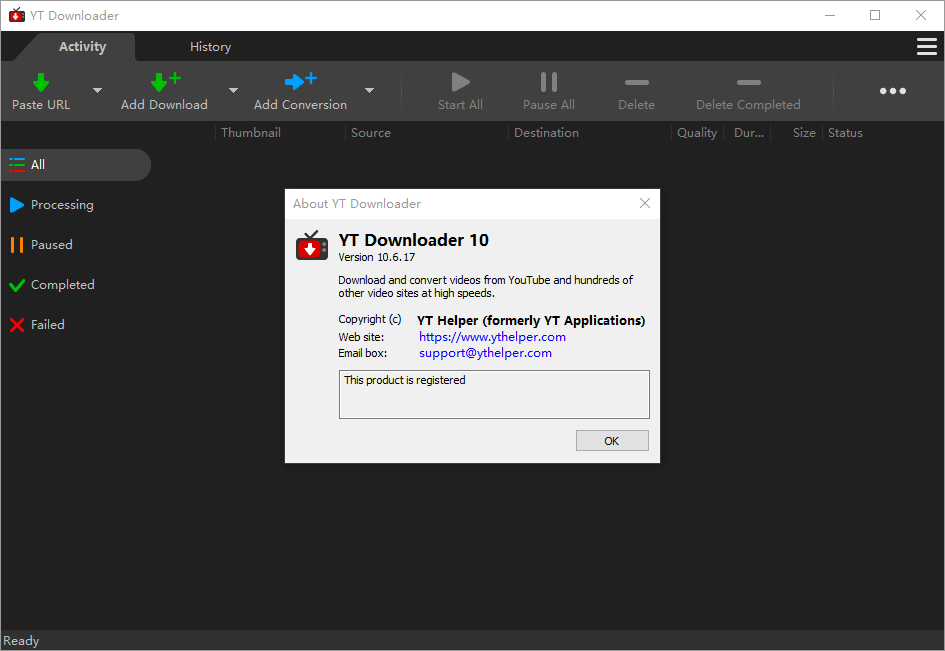This screenshot has width=945, height=651.
Task: Switch to the Activity tab
Action: tap(83, 46)
